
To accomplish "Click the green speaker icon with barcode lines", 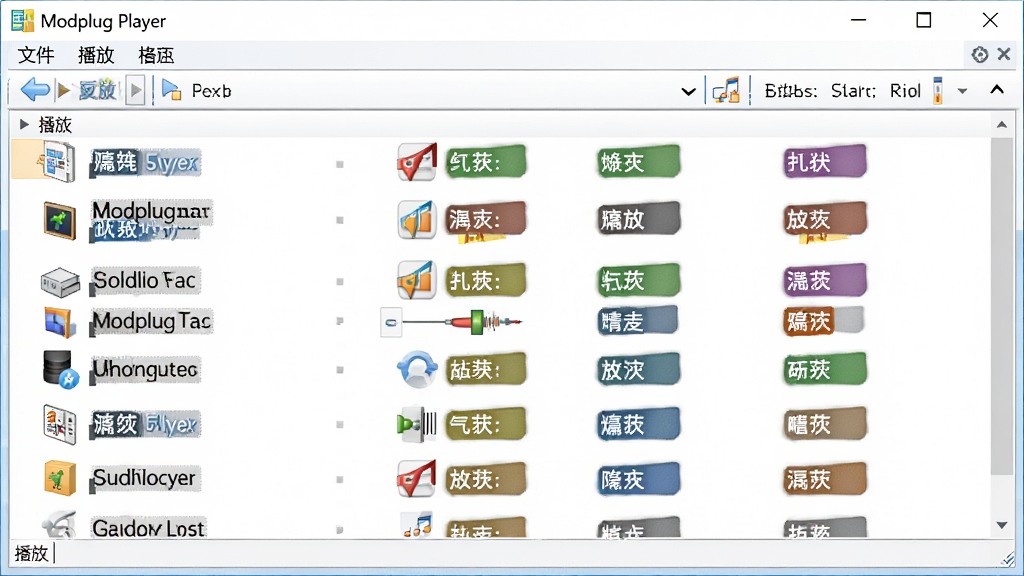I will pyautogui.click(x=417, y=424).
